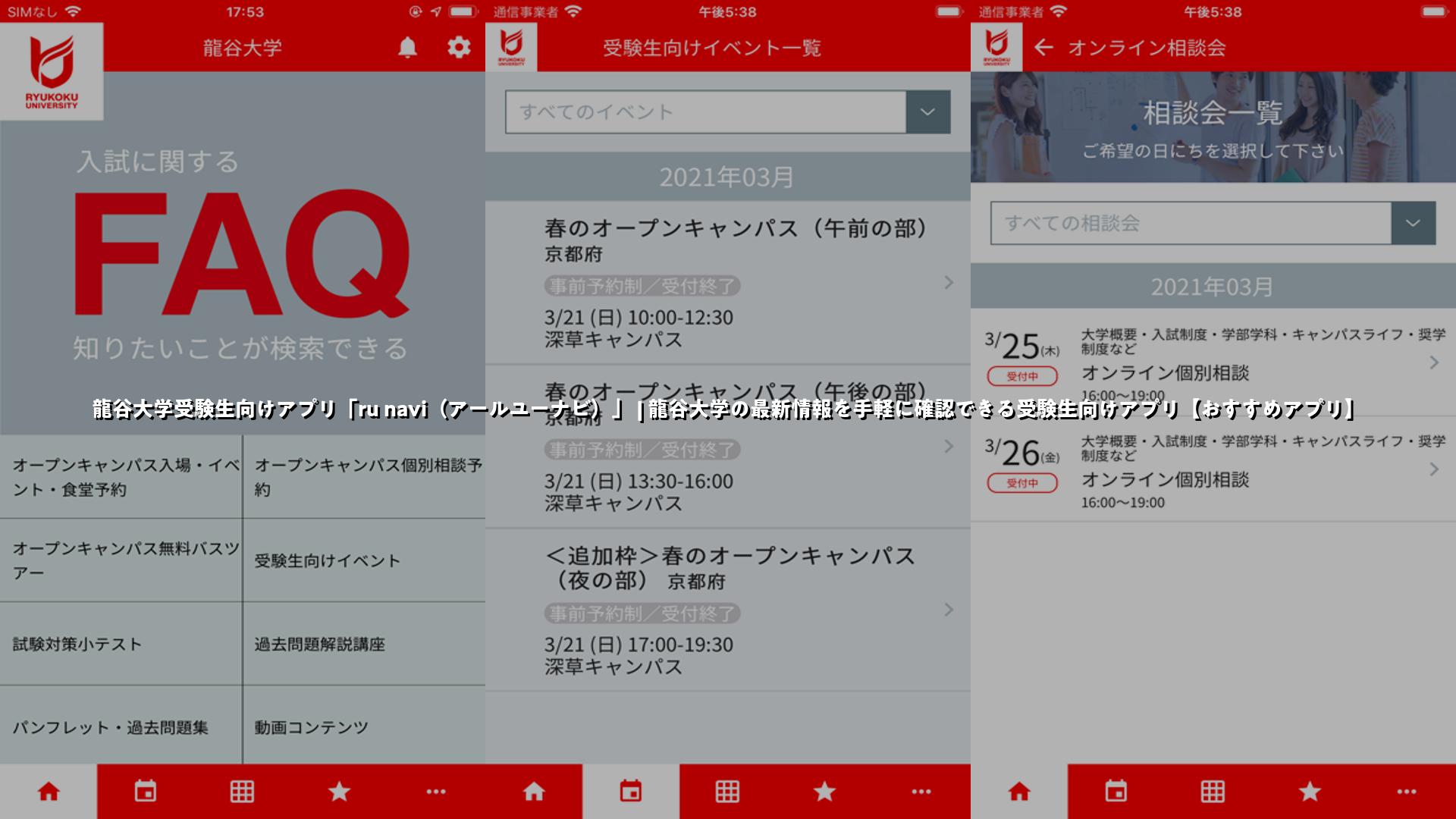
Task: Open 春のオープンキャンパス(午前の部) chevron
Action: coord(949,283)
